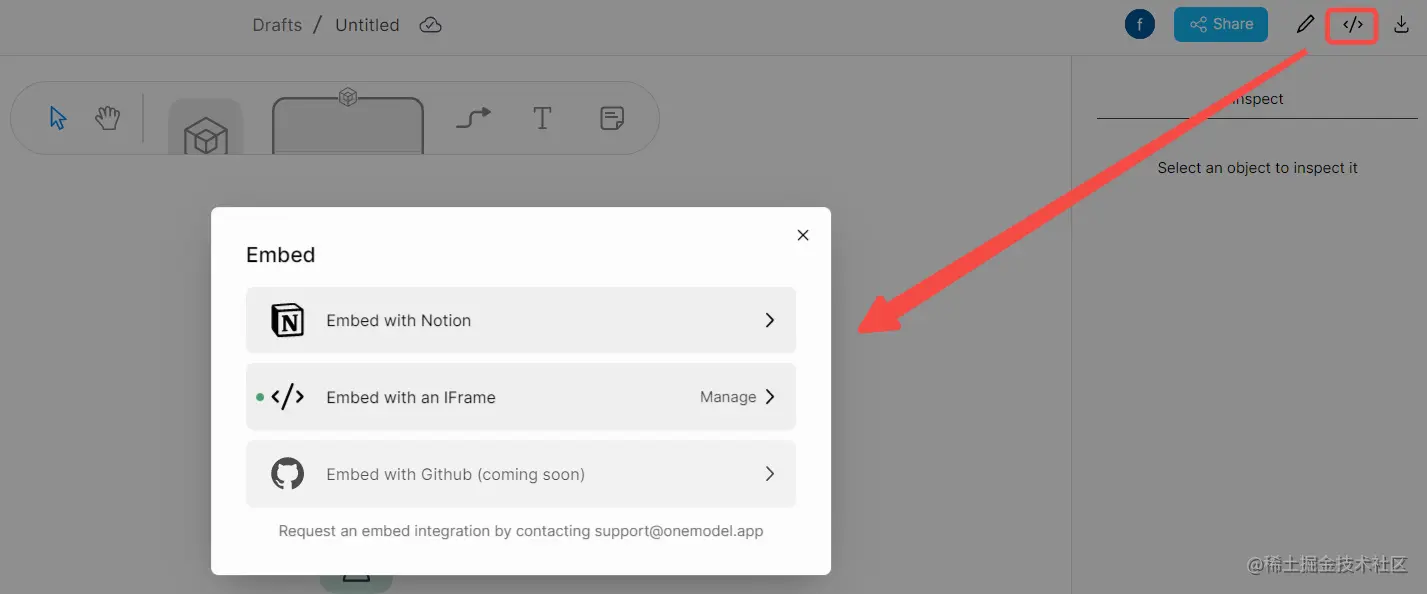Pick the sticky note tool
The width and height of the screenshot is (1427, 594).
(612, 119)
